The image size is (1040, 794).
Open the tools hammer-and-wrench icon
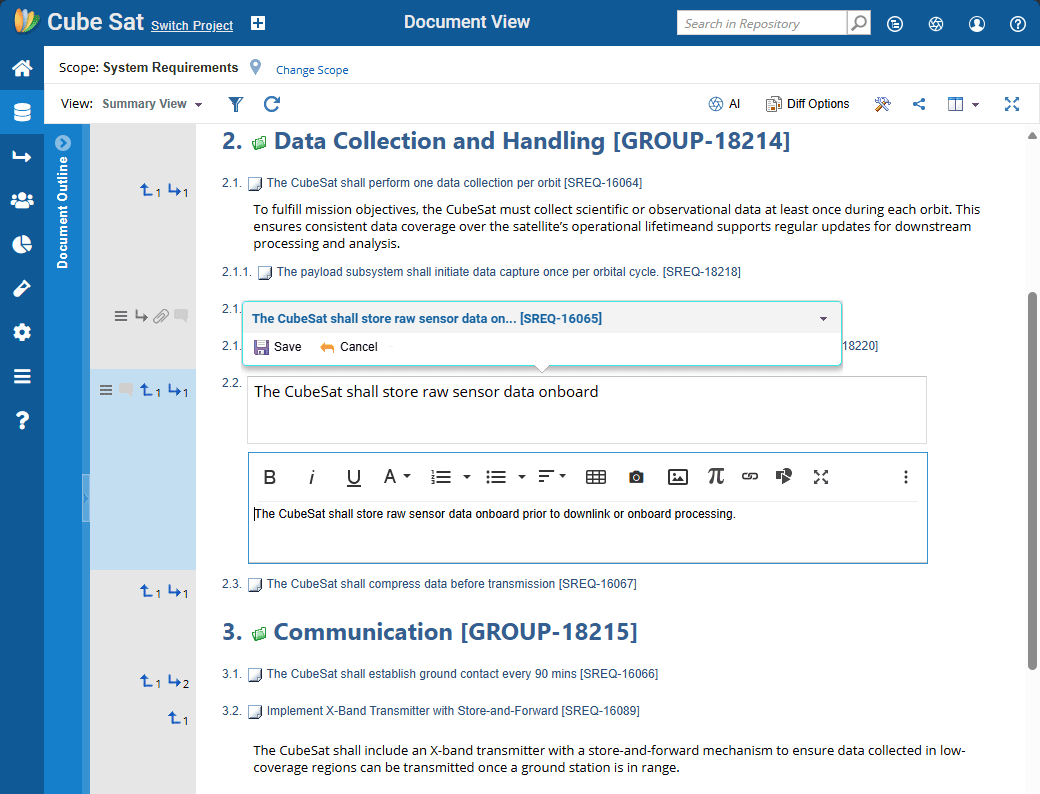pos(882,104)
